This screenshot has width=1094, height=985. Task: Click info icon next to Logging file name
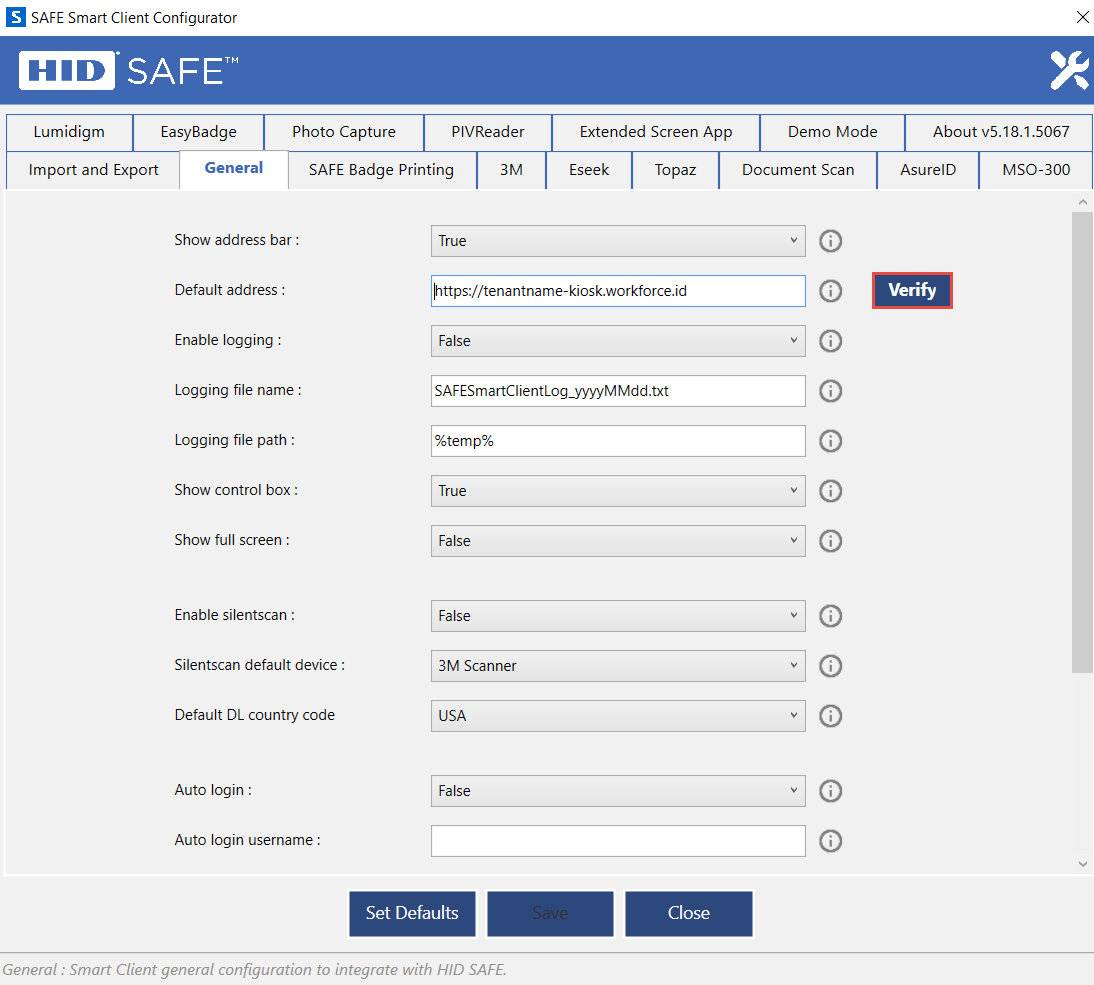[830, 391]
